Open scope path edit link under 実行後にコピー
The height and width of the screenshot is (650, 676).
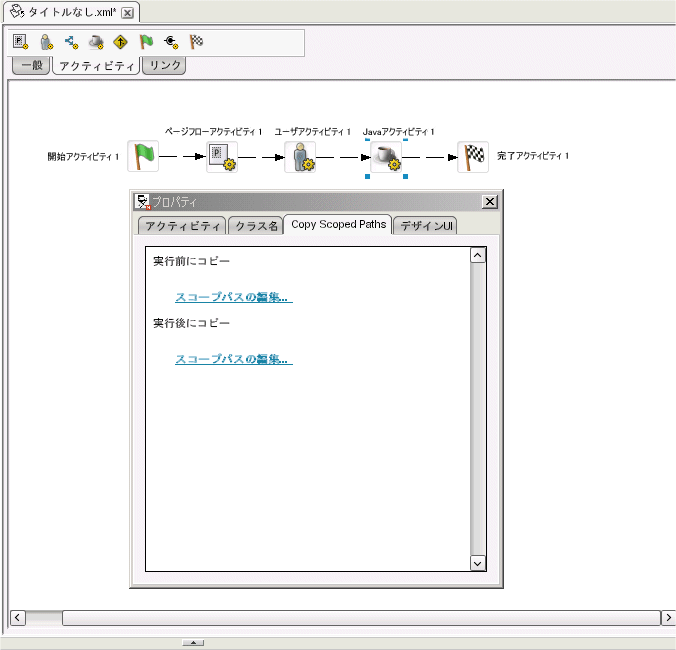(234, 359)
